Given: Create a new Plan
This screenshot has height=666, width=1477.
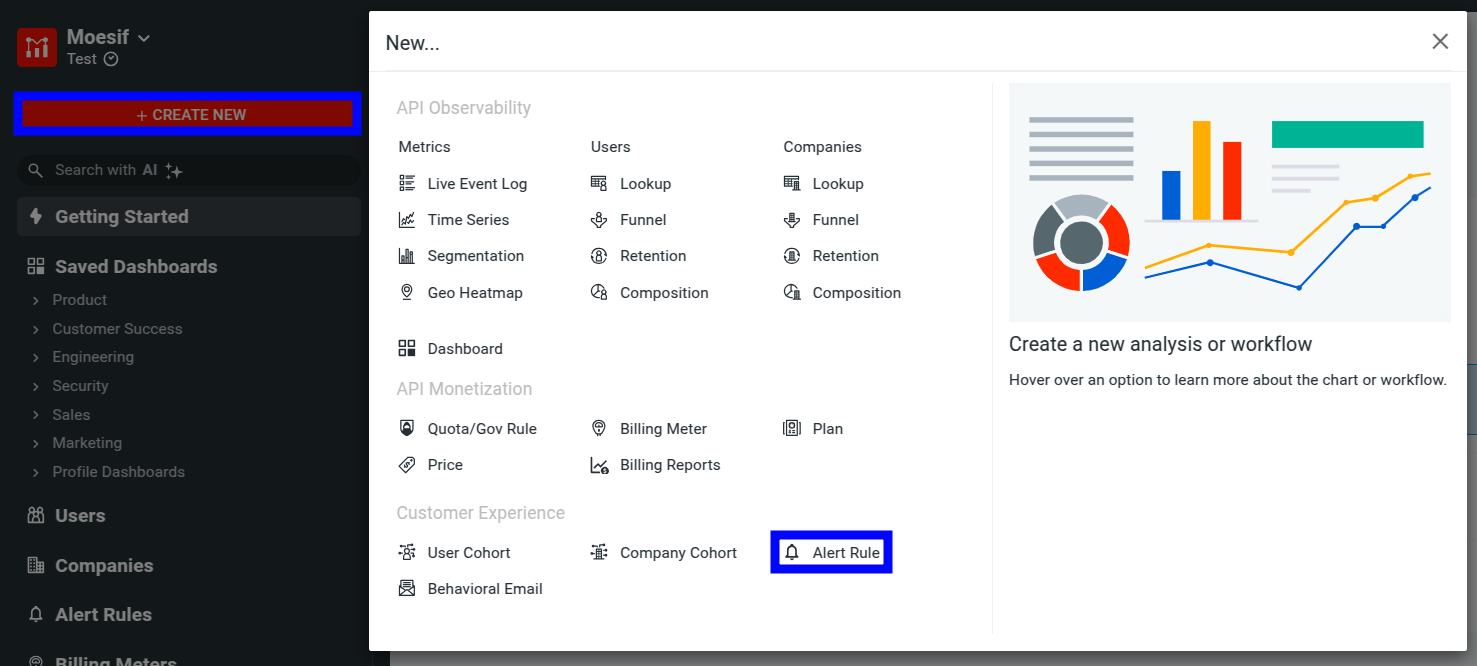Looking at the screenshot, I should [827, 428].
